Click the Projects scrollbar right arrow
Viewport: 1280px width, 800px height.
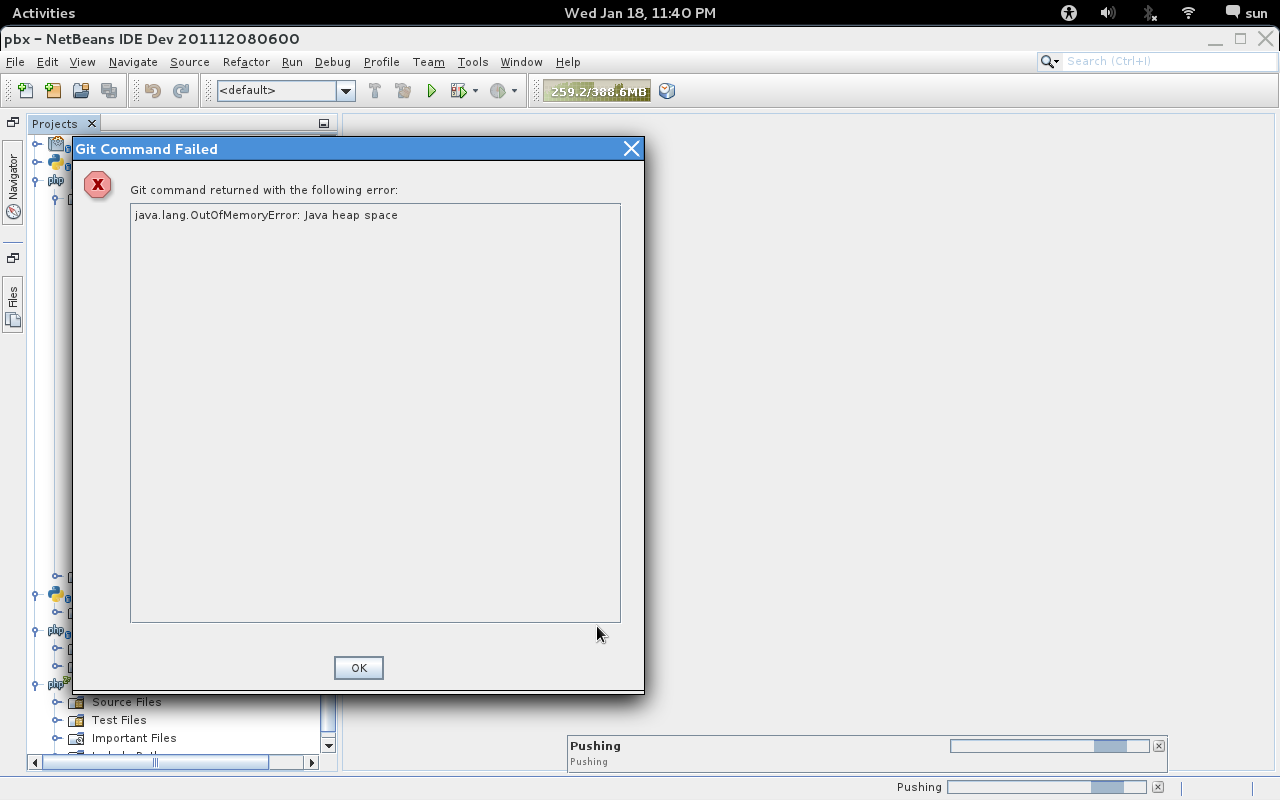coord(311,762)
